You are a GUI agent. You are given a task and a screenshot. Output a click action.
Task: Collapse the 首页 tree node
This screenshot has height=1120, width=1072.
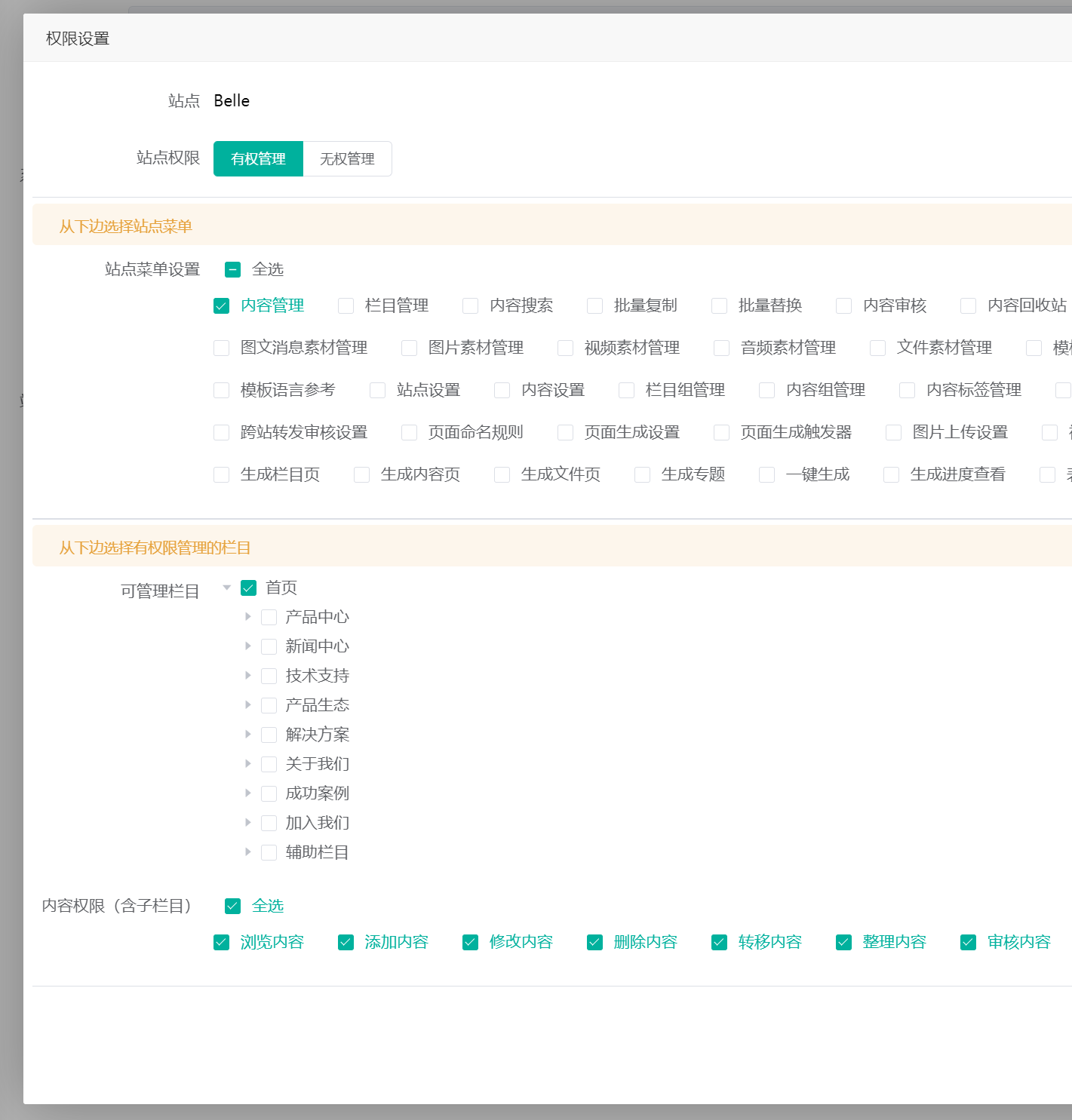[226, 588]
